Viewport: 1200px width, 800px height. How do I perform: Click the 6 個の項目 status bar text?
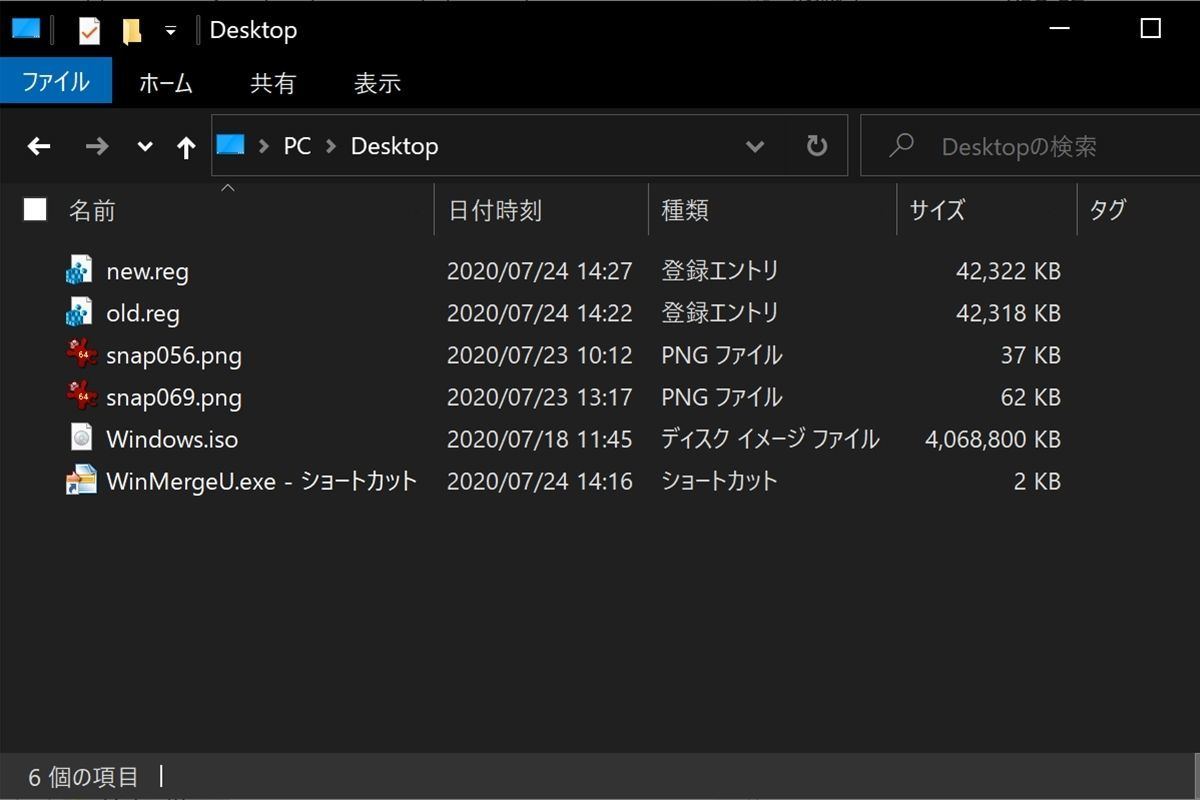click(83, 777)
